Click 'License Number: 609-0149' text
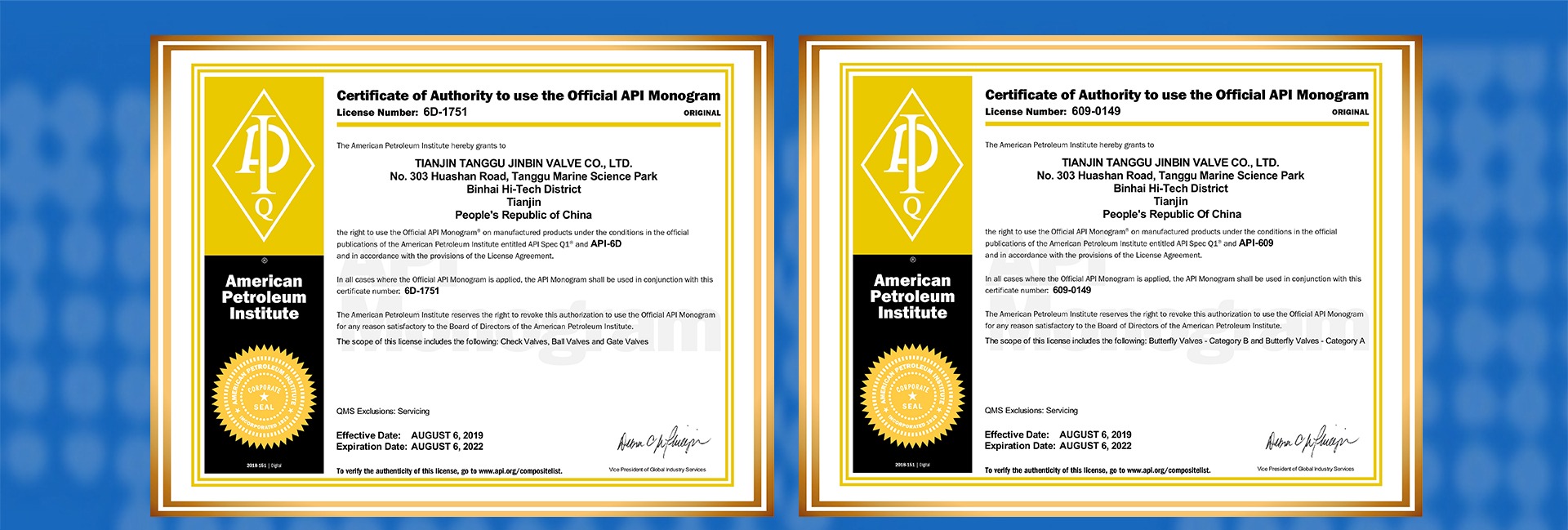Image resolution: width=1568 pixels, height=530 pixels. pyautogui.click(x=1053, y=112)
